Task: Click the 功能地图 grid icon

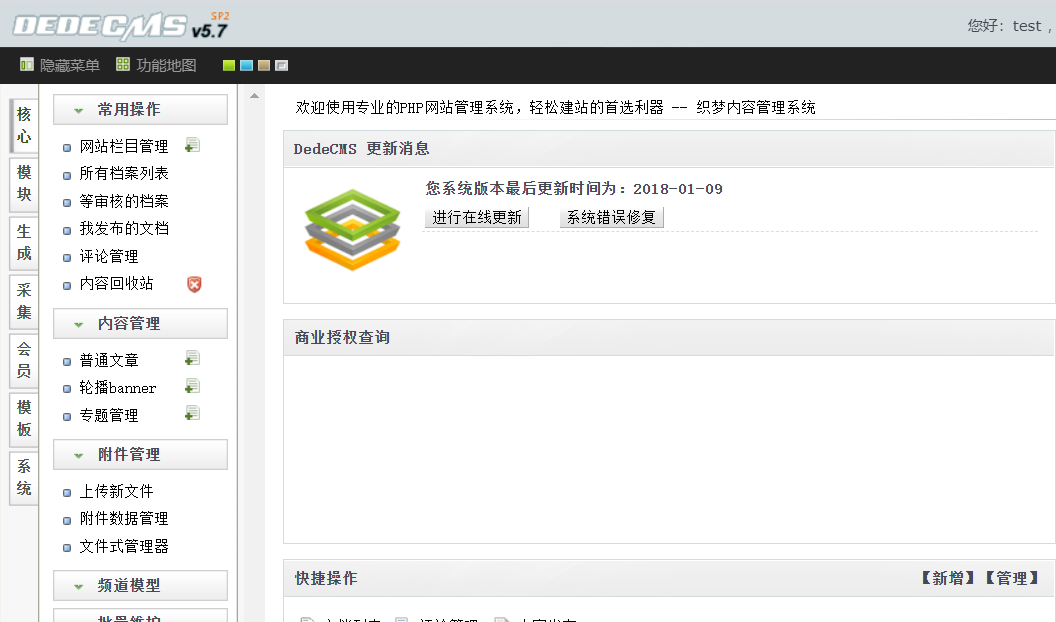Action: pyautogui.click(x=123, y=65)
